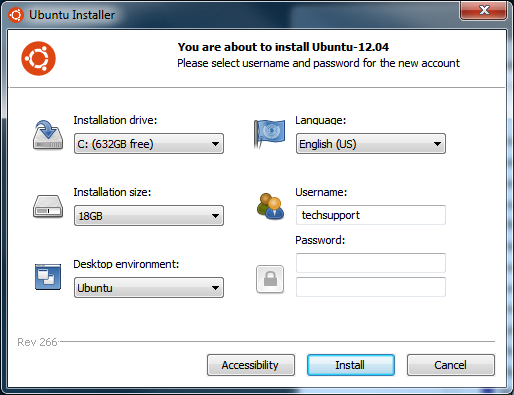Click the blue language flag icon
The height and width of the screenshot is (395, 514).
click(x=269, y=134)
